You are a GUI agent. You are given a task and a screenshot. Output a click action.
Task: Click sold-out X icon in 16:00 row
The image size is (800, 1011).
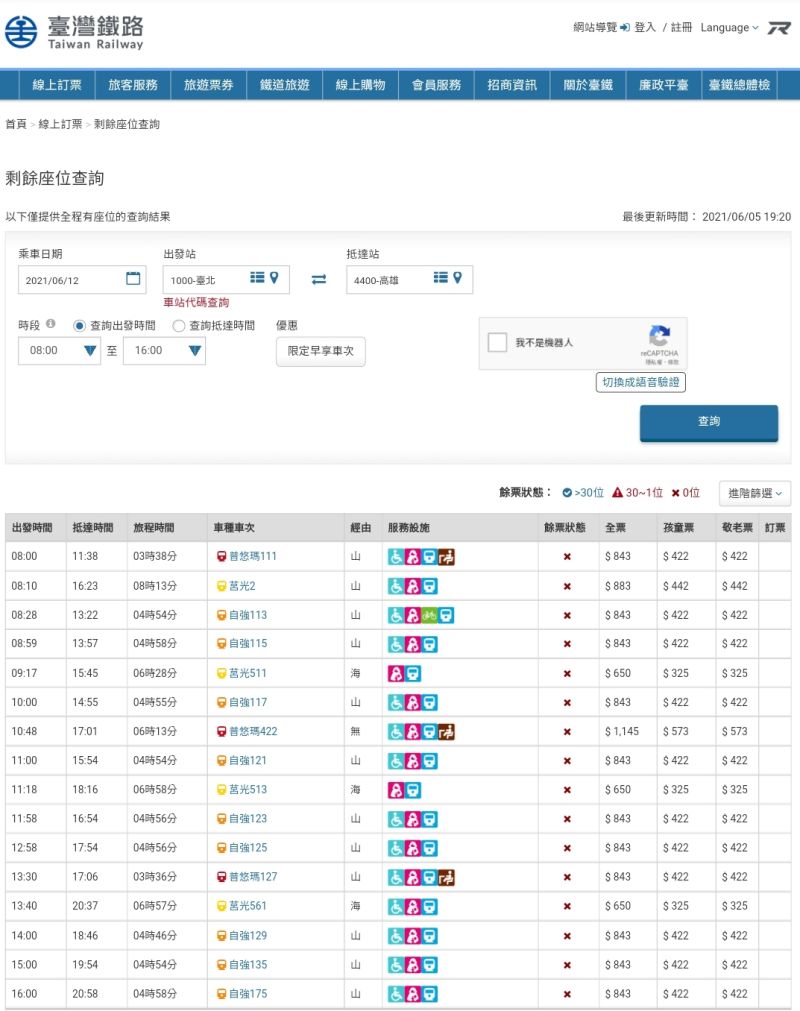click(x=567, y=994)
